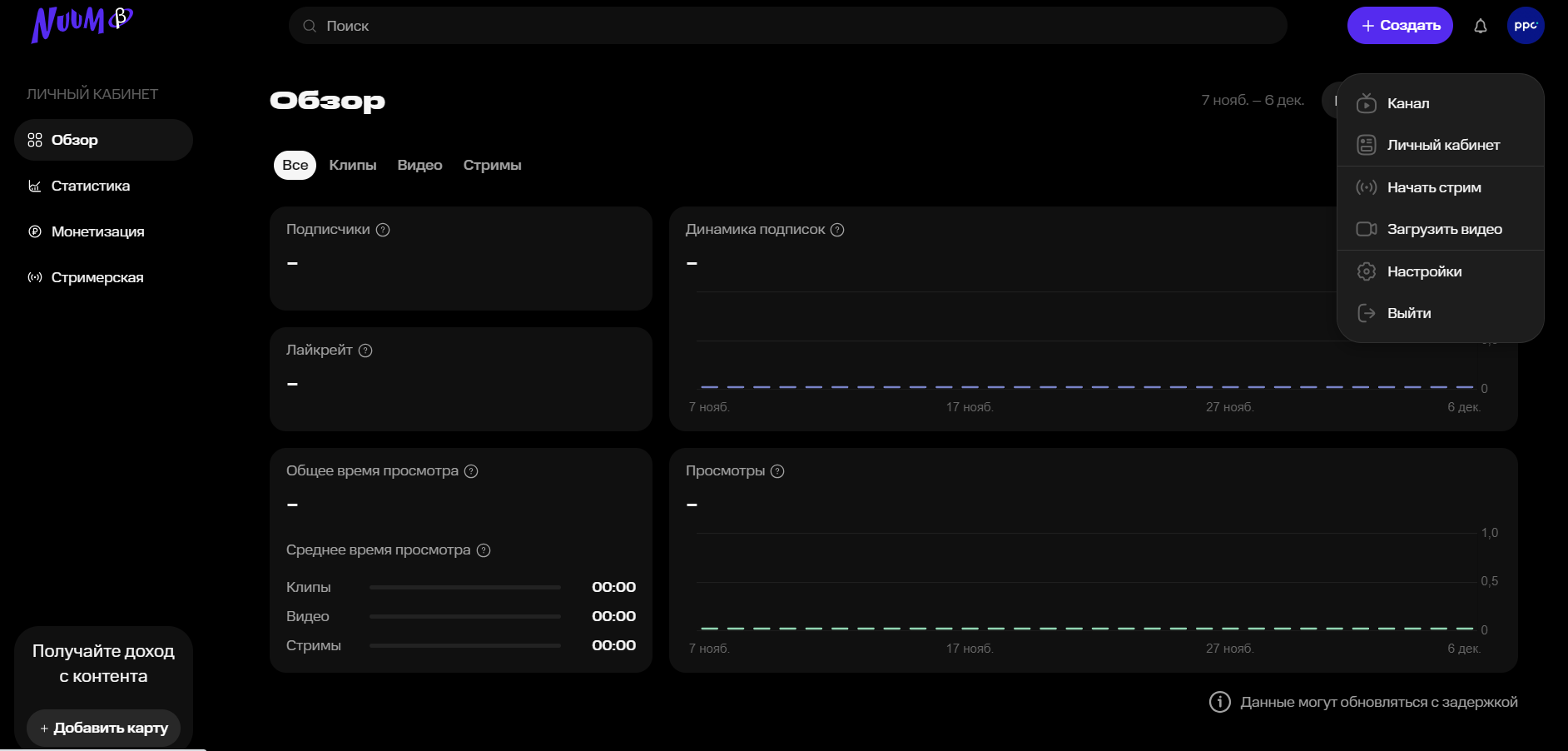The width and height of the screenshot is (1568, 751).
Task: Select Начать стрим from profile menu
Action: [x=1433, y=187]
